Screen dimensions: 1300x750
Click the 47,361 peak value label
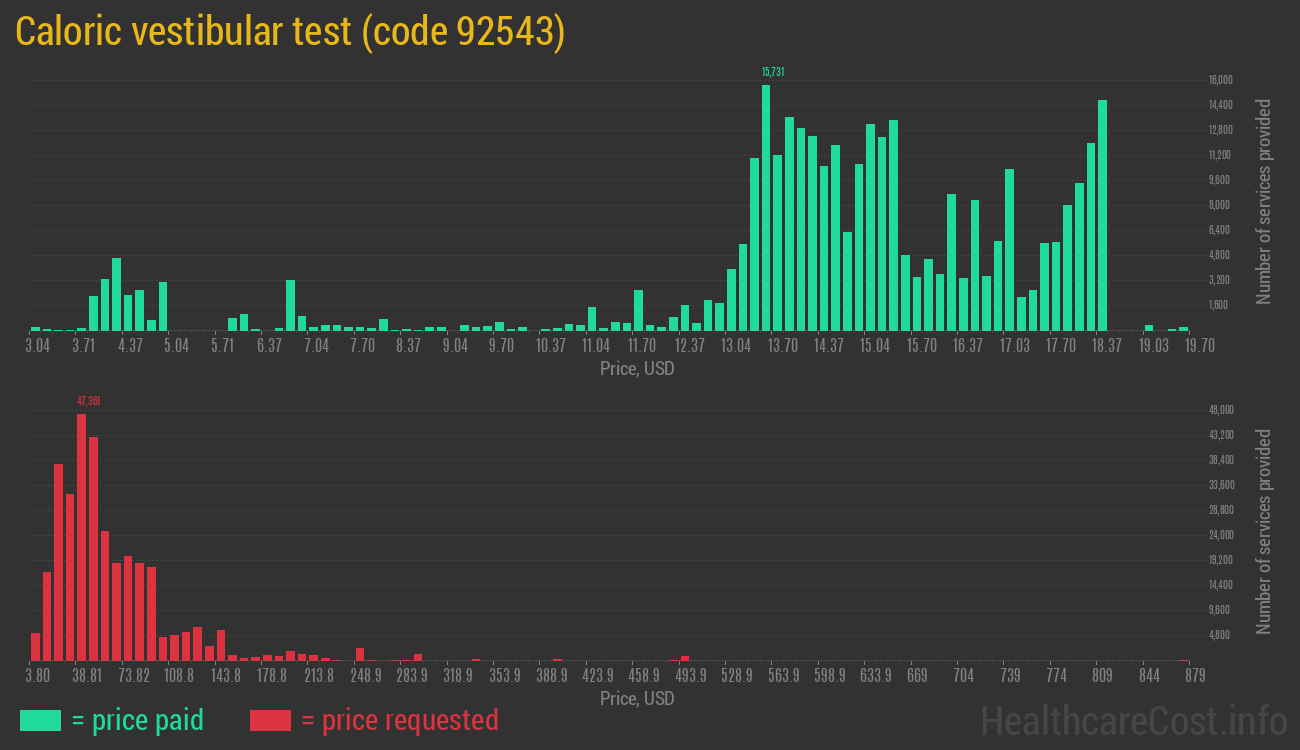[88, 401]
